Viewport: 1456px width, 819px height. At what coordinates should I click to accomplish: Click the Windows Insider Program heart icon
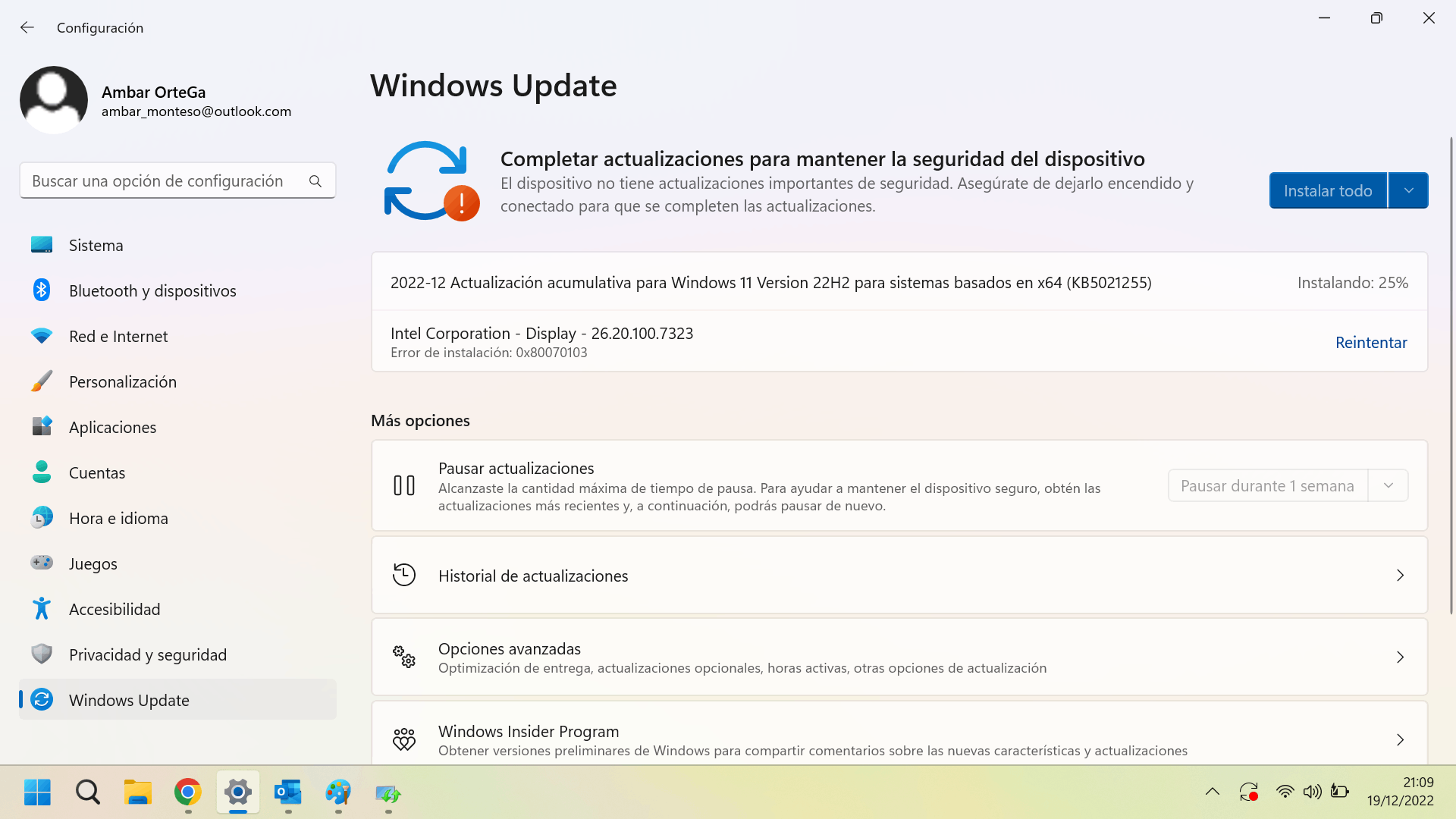point(404,739)
